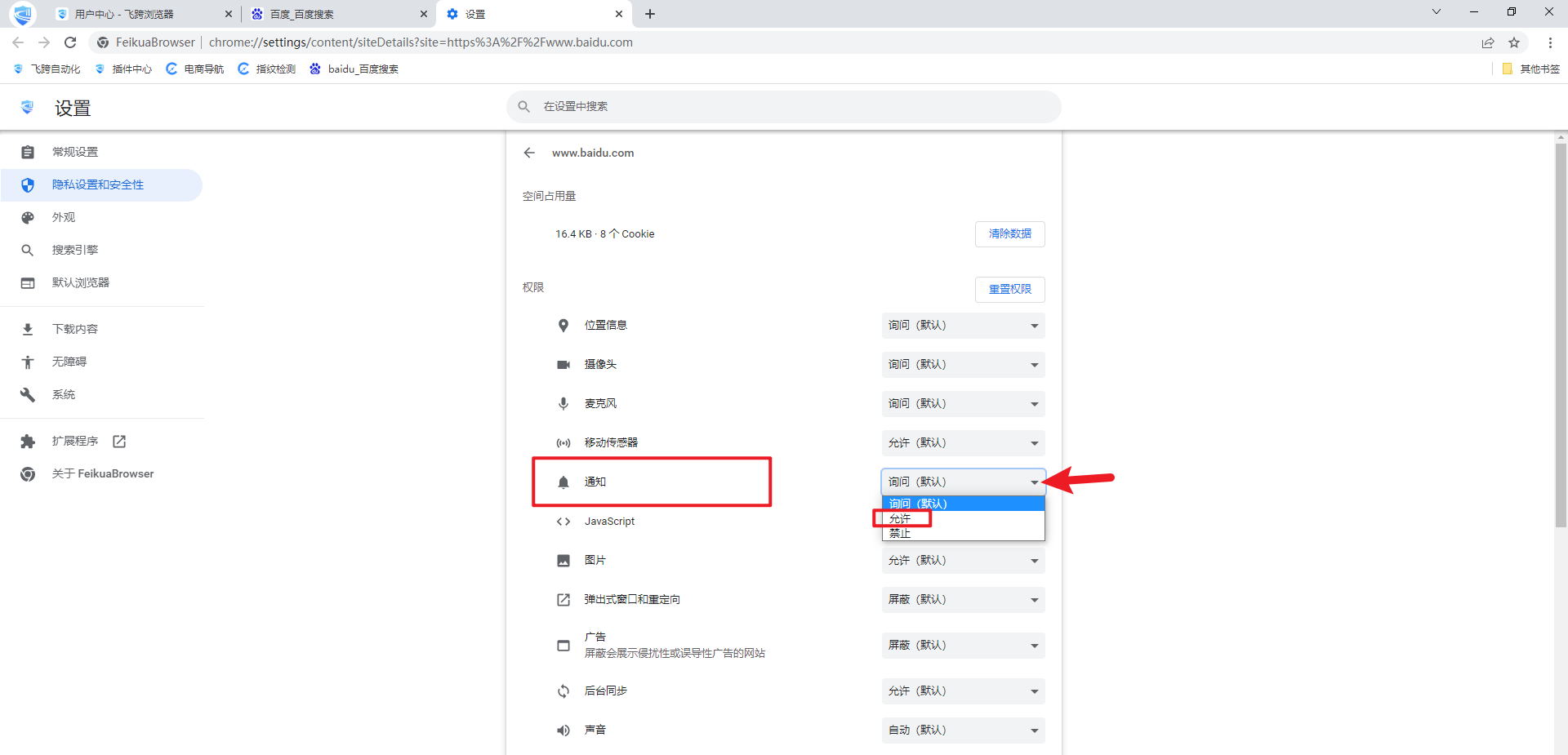
Task: Select 允许 in the notification dropdown list
Action: pos(963,518)
